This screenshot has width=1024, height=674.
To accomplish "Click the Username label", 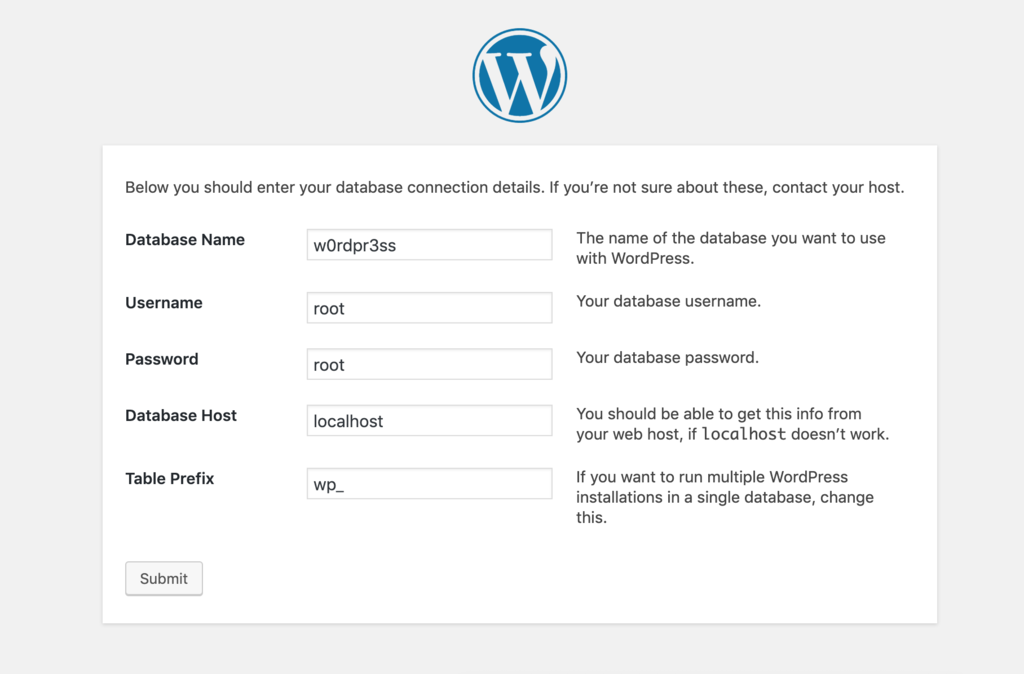I will (163, 303).
